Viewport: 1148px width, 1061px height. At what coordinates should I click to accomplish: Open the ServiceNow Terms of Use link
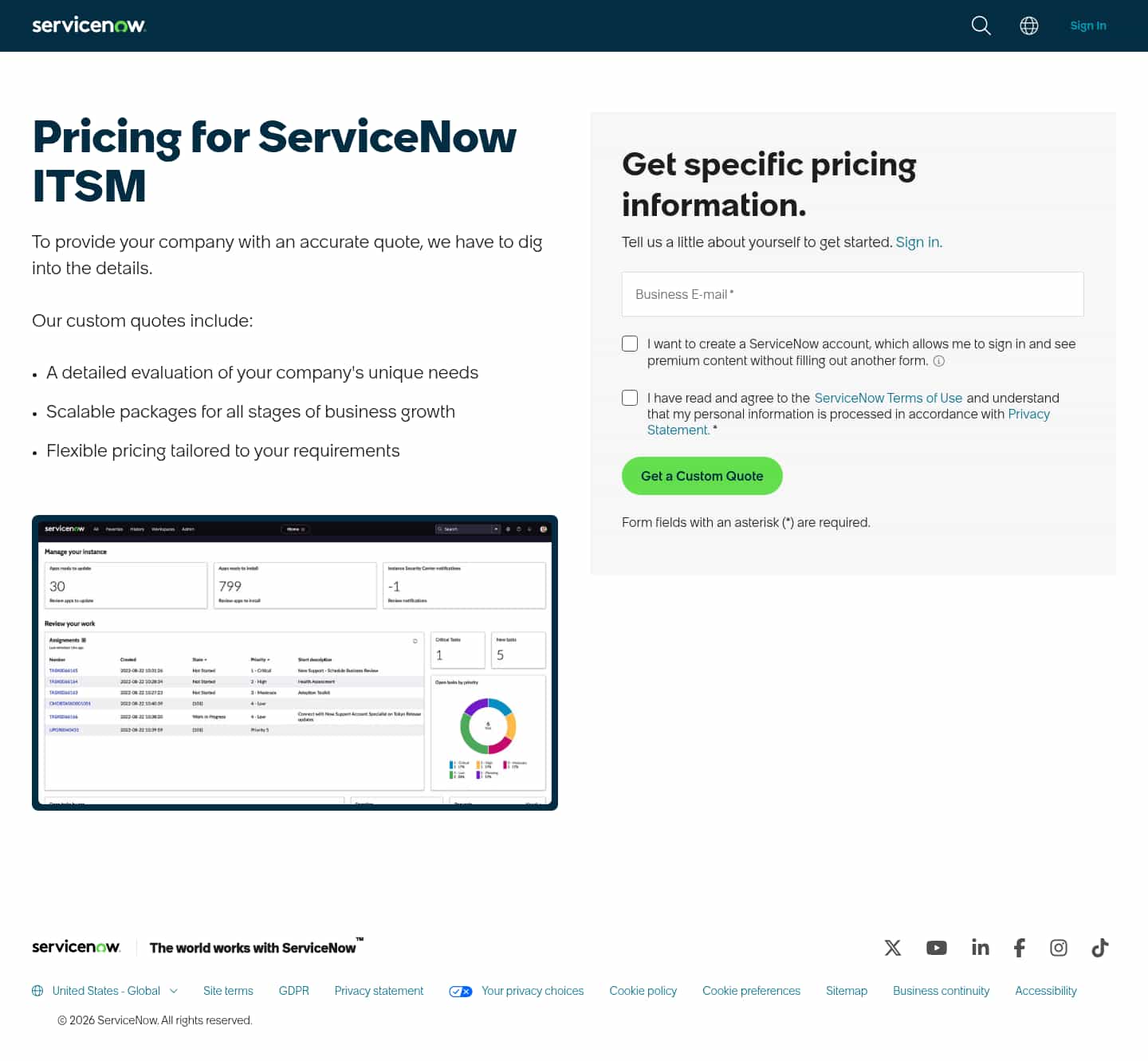(888, 398)
